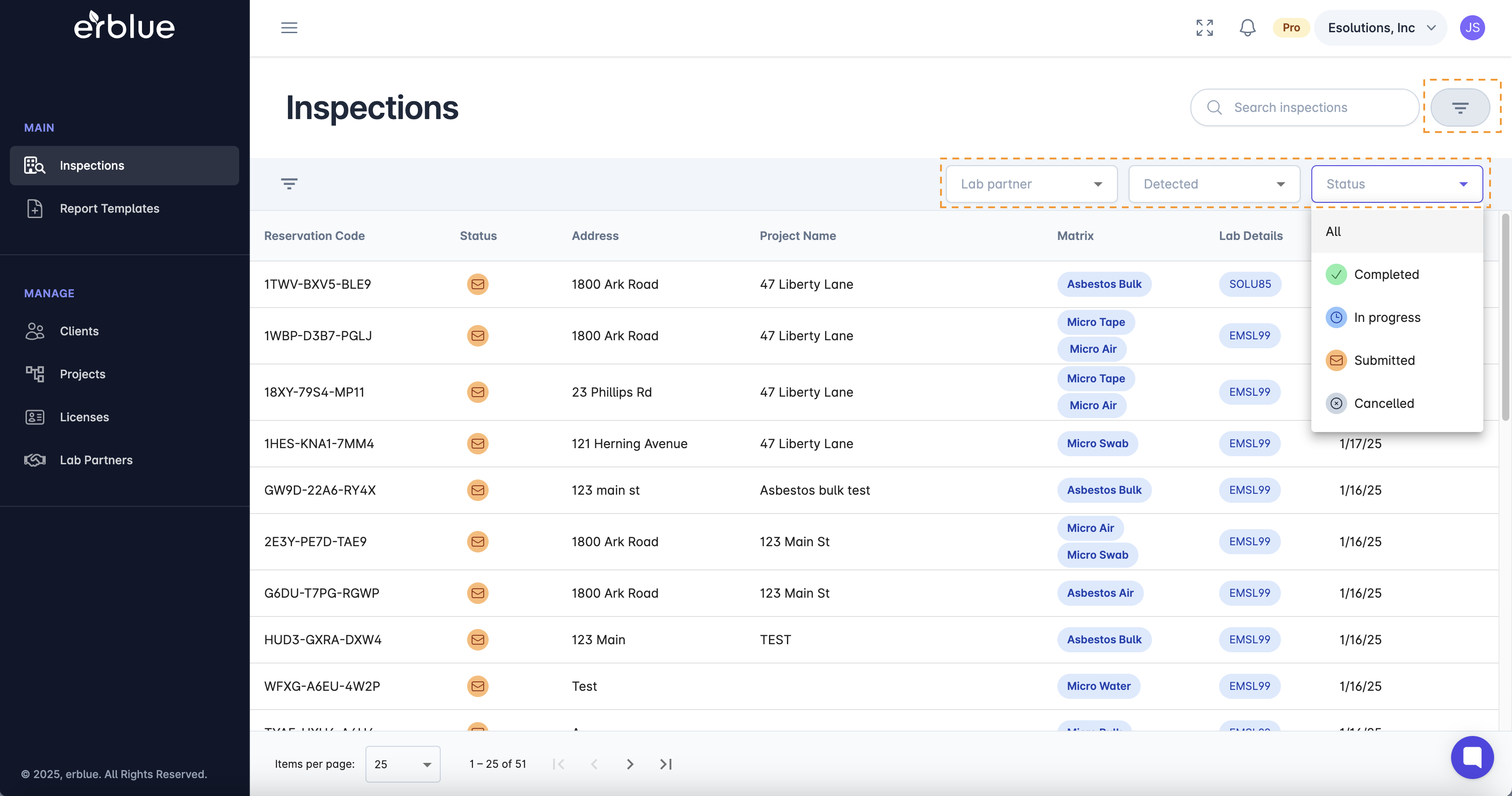Navigate to Lab Partners page
Image resolution: width=1512 pixels, height=796 pixels.
pyautogui.click(x=96, y=460)
